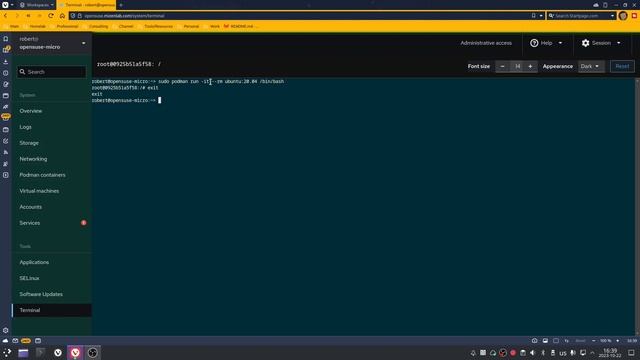Viewport: 640px width, 360px height.
Task: Open the user profile avatar
Action: point(623,16)
